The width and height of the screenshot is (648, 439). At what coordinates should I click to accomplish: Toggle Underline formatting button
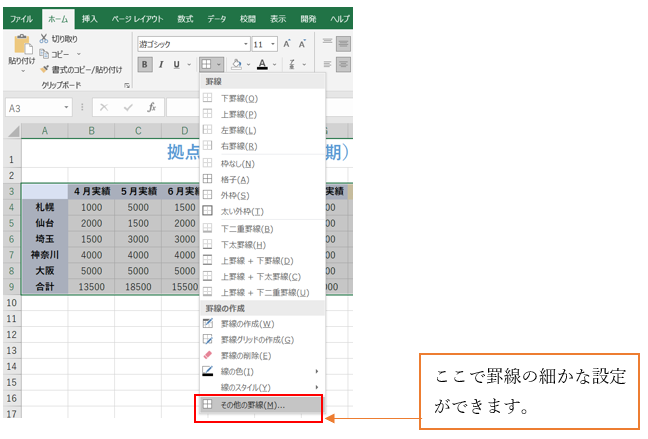point(176,65)
